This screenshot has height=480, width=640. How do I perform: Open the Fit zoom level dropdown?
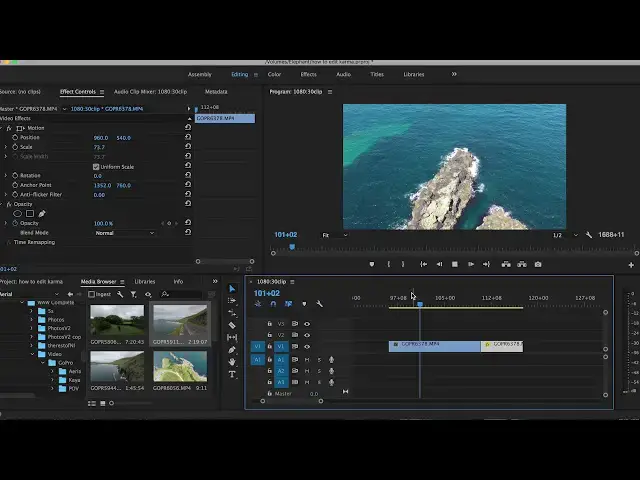(x=334, y=235)
